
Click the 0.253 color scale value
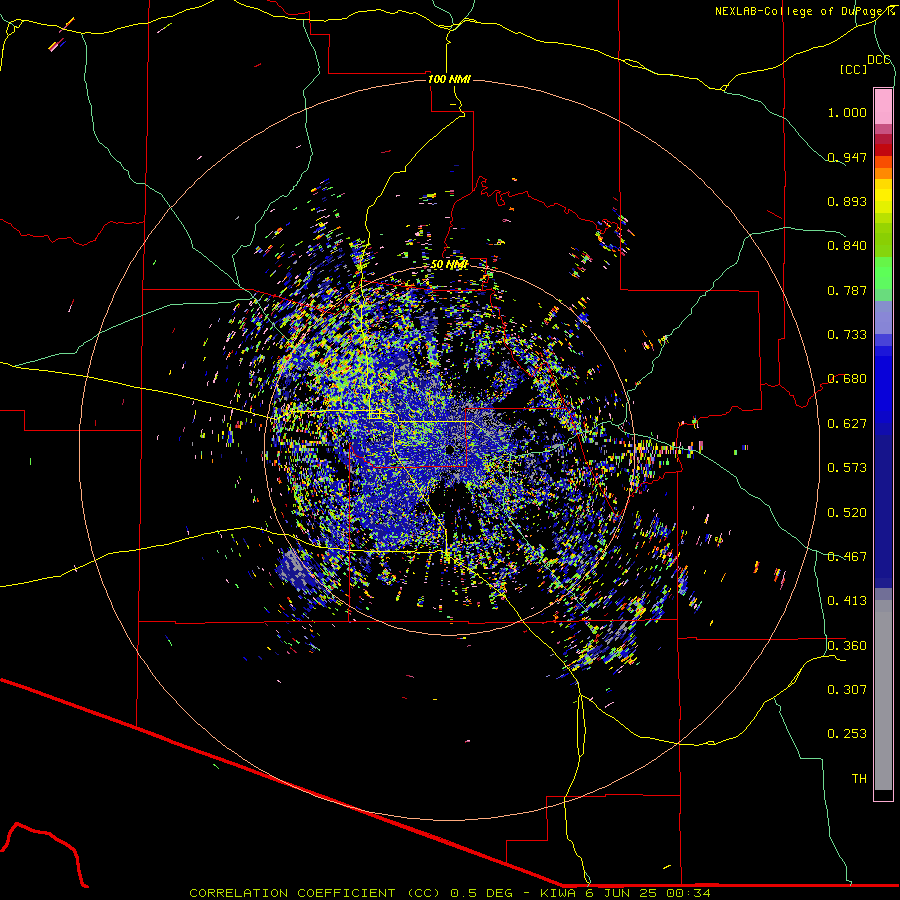pyautogui.click(x=847, y=734)
